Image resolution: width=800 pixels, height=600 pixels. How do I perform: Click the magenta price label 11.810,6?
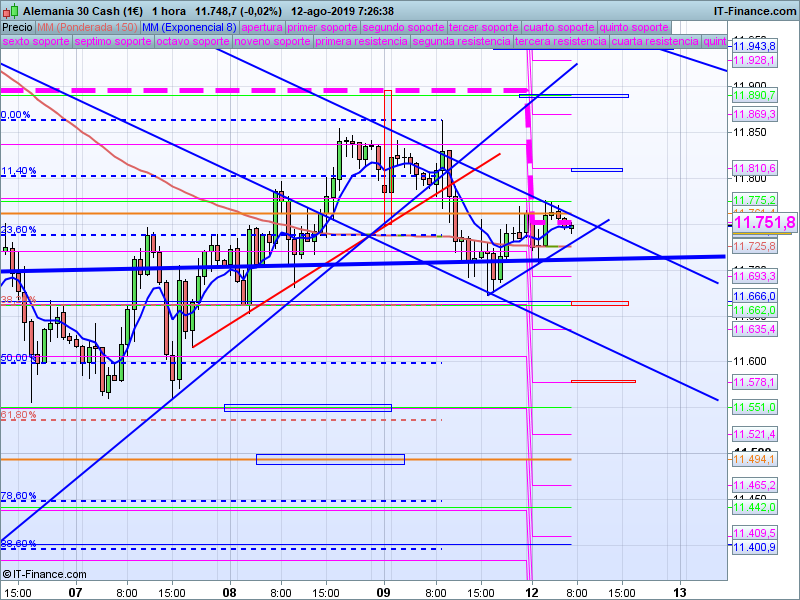755,168
